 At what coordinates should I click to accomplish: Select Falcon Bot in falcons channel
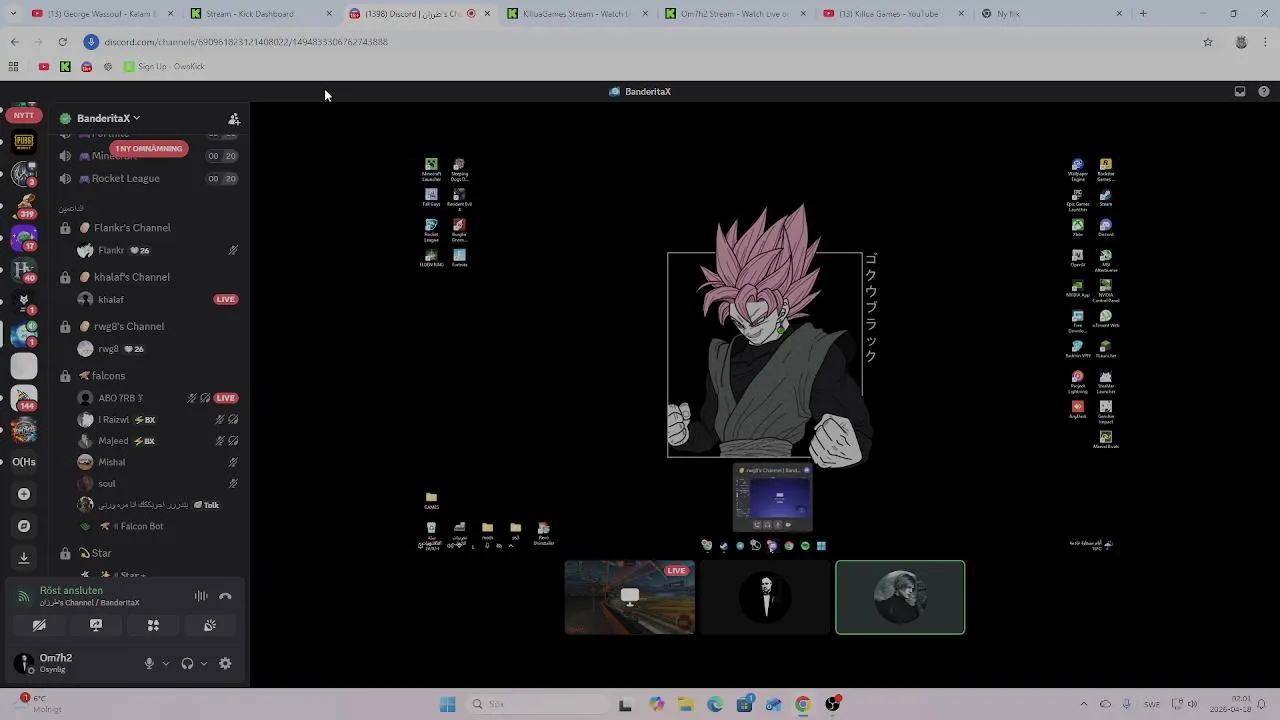pos(160,526)
